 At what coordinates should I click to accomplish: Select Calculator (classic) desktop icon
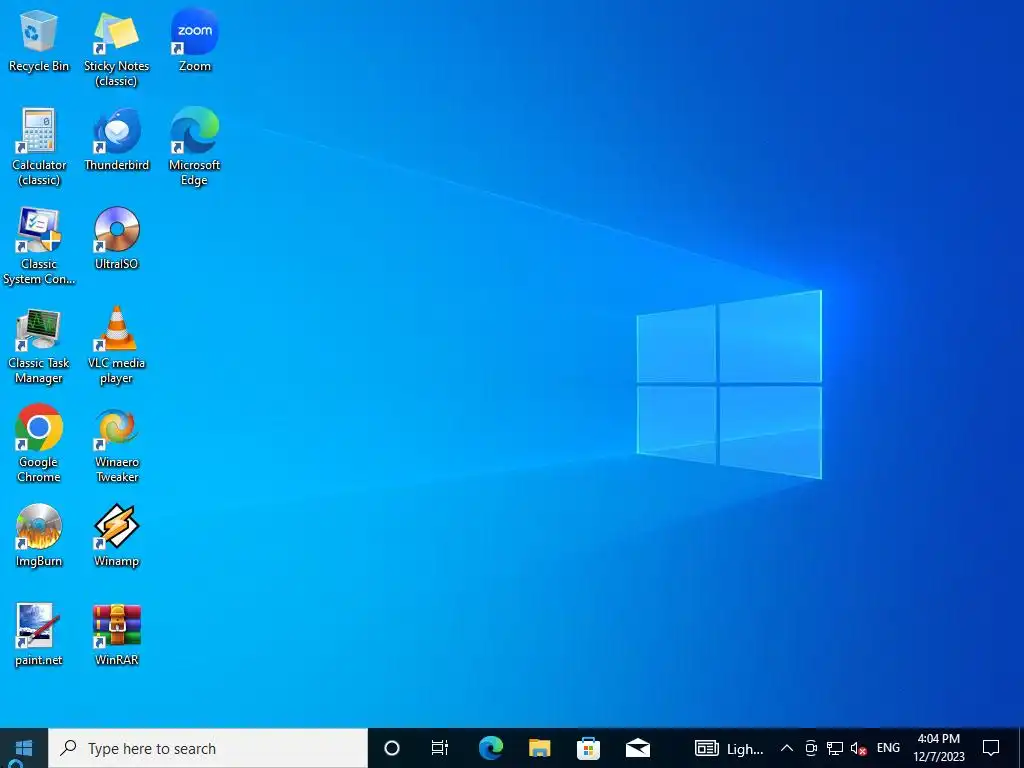pos(39,148)
